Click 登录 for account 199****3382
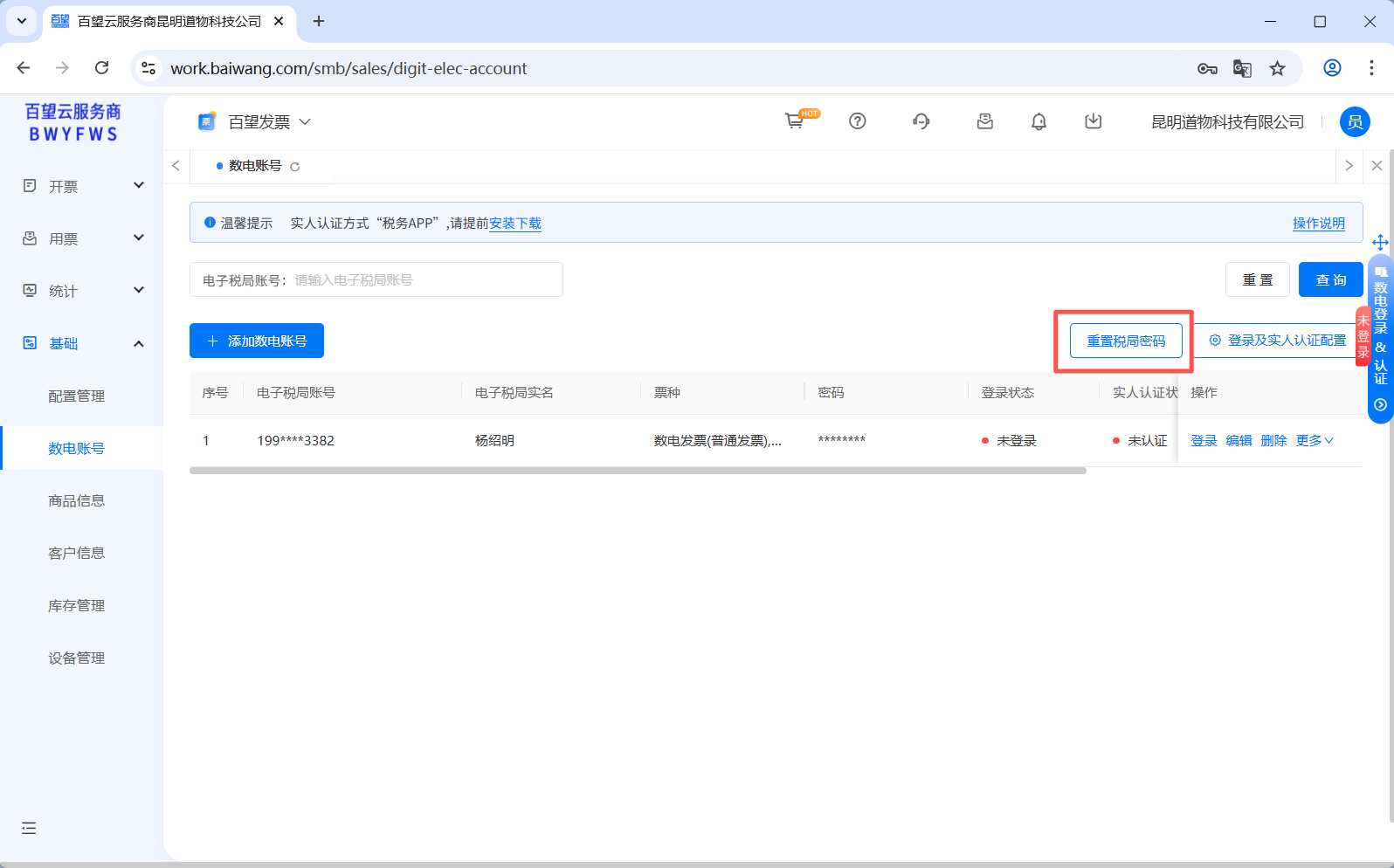 pyautogui.click(x=1204, y=441)
